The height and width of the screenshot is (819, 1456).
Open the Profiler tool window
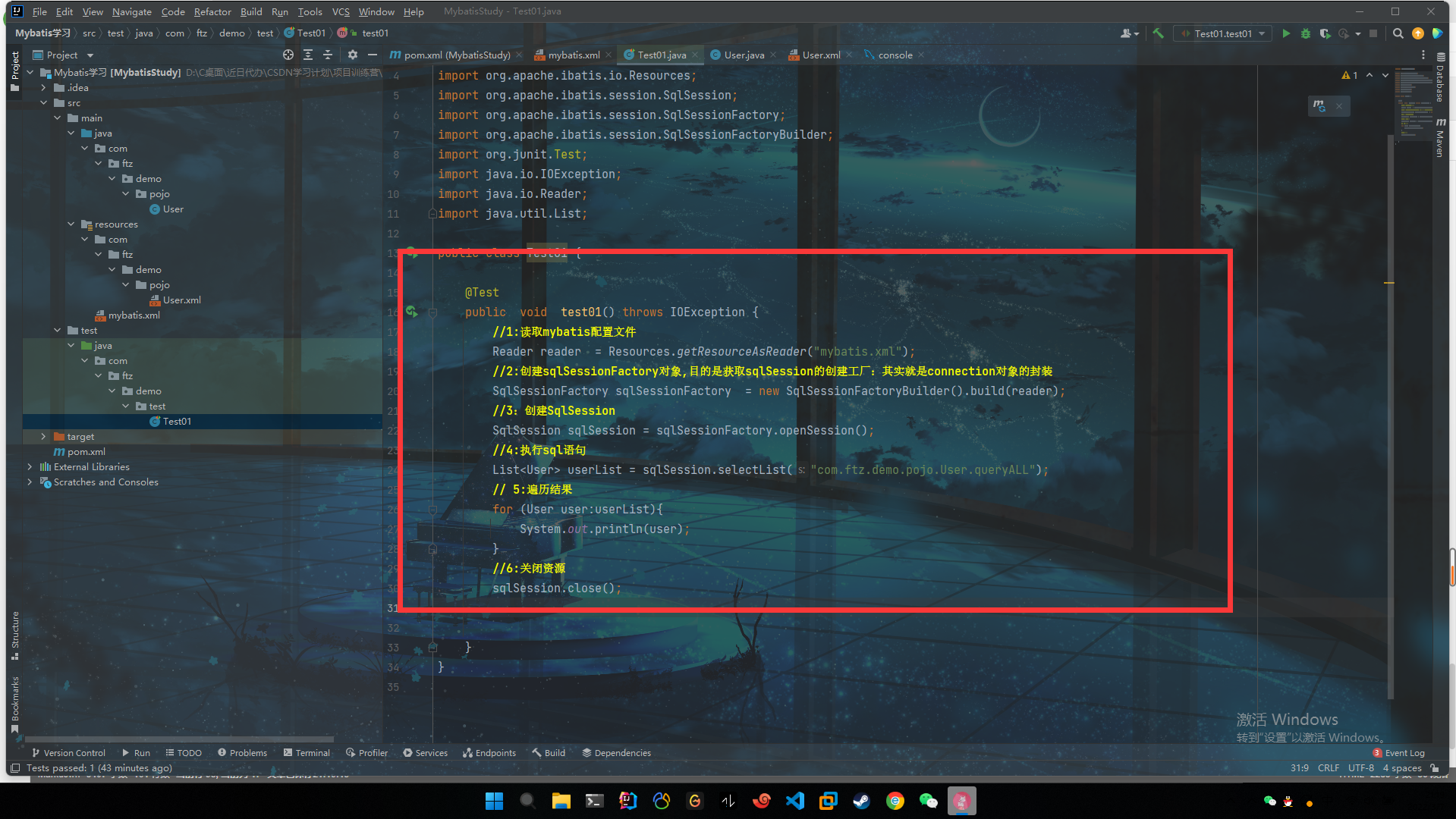(366, 753)
